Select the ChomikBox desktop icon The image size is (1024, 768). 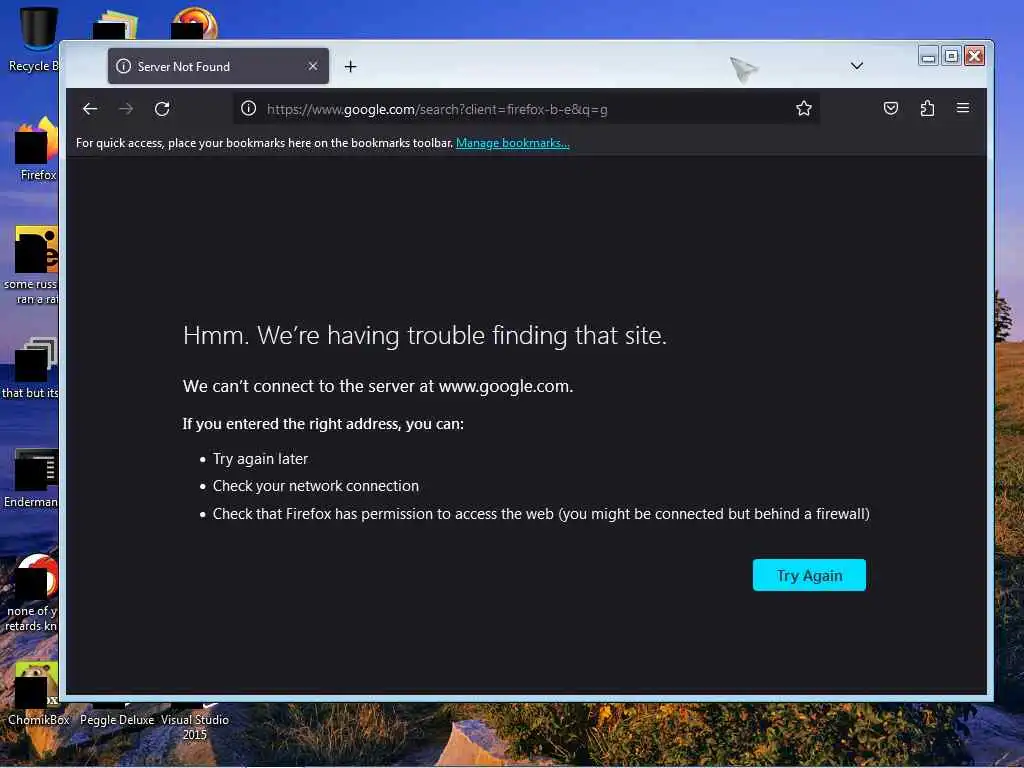point(38,694)
